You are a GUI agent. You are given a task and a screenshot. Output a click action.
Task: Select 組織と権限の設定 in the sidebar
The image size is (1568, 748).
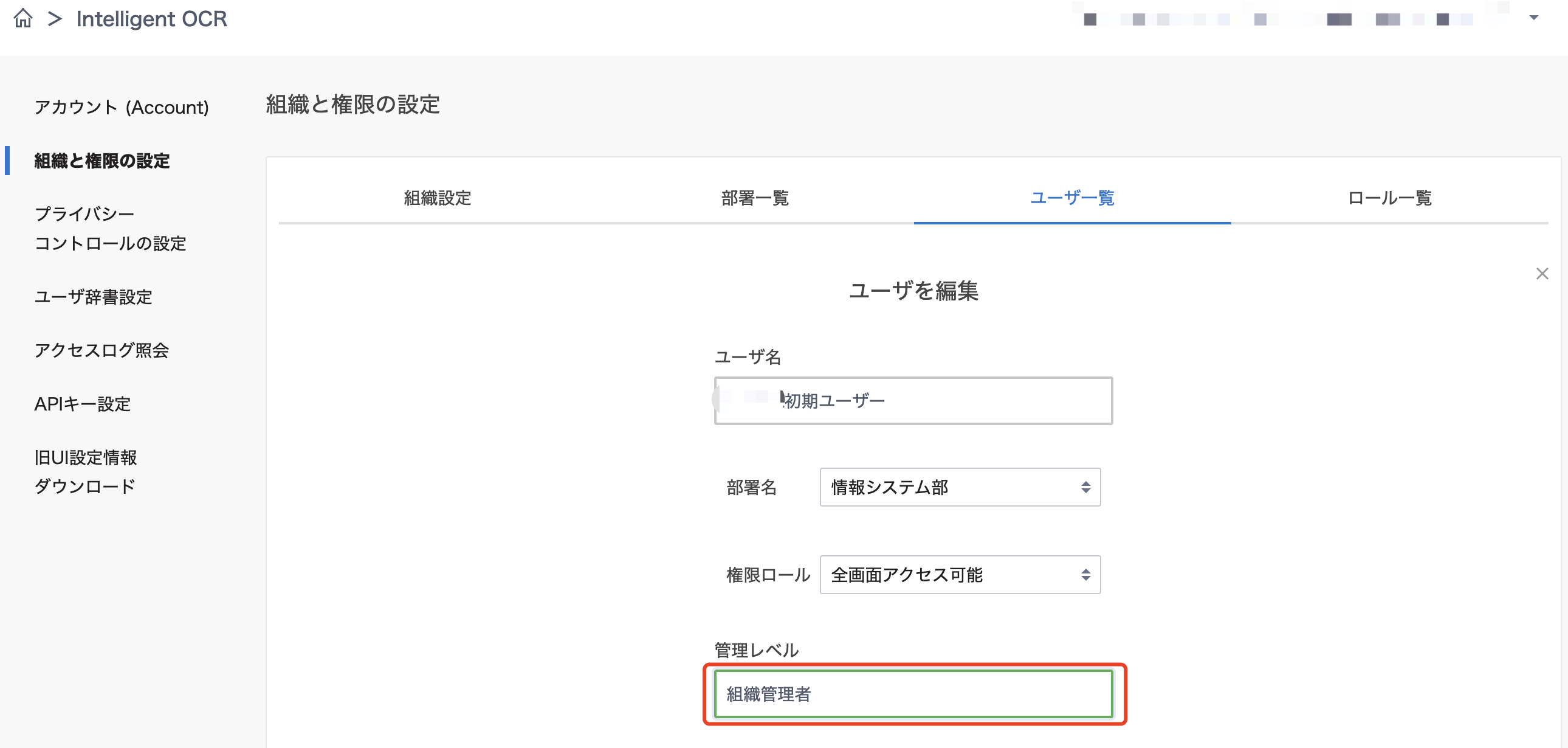(101, 161)
